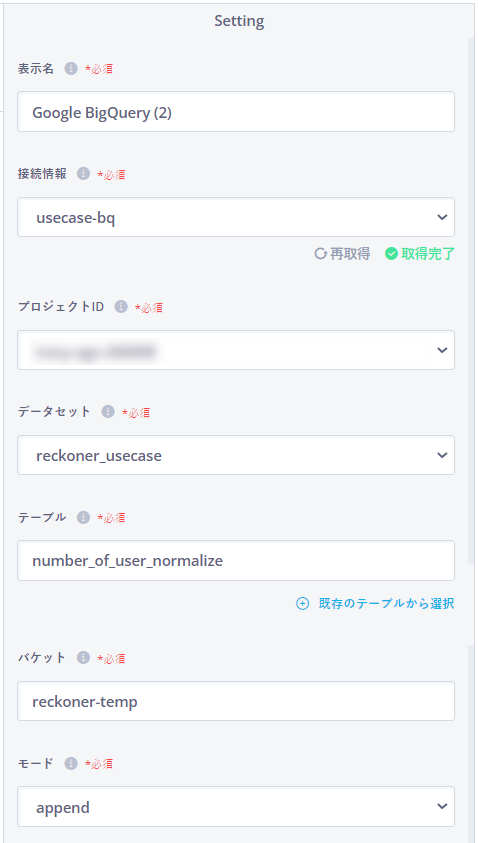Viewport: 478px width, 843px height.
Task: Click the 再取得 refresh button
Action: pyautogui.click(x=343, y=254)
